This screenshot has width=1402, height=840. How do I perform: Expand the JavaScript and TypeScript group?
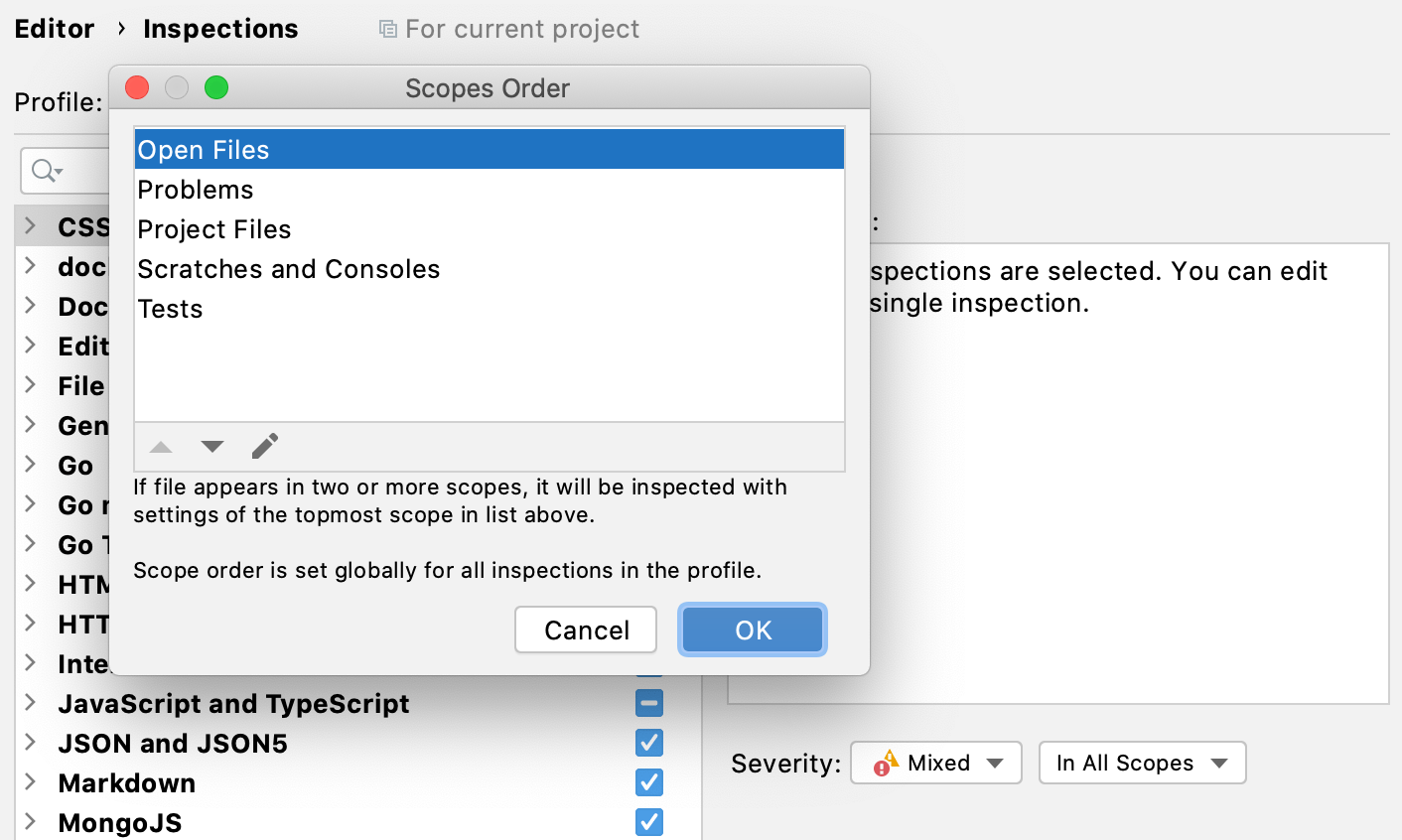[31, 703]
